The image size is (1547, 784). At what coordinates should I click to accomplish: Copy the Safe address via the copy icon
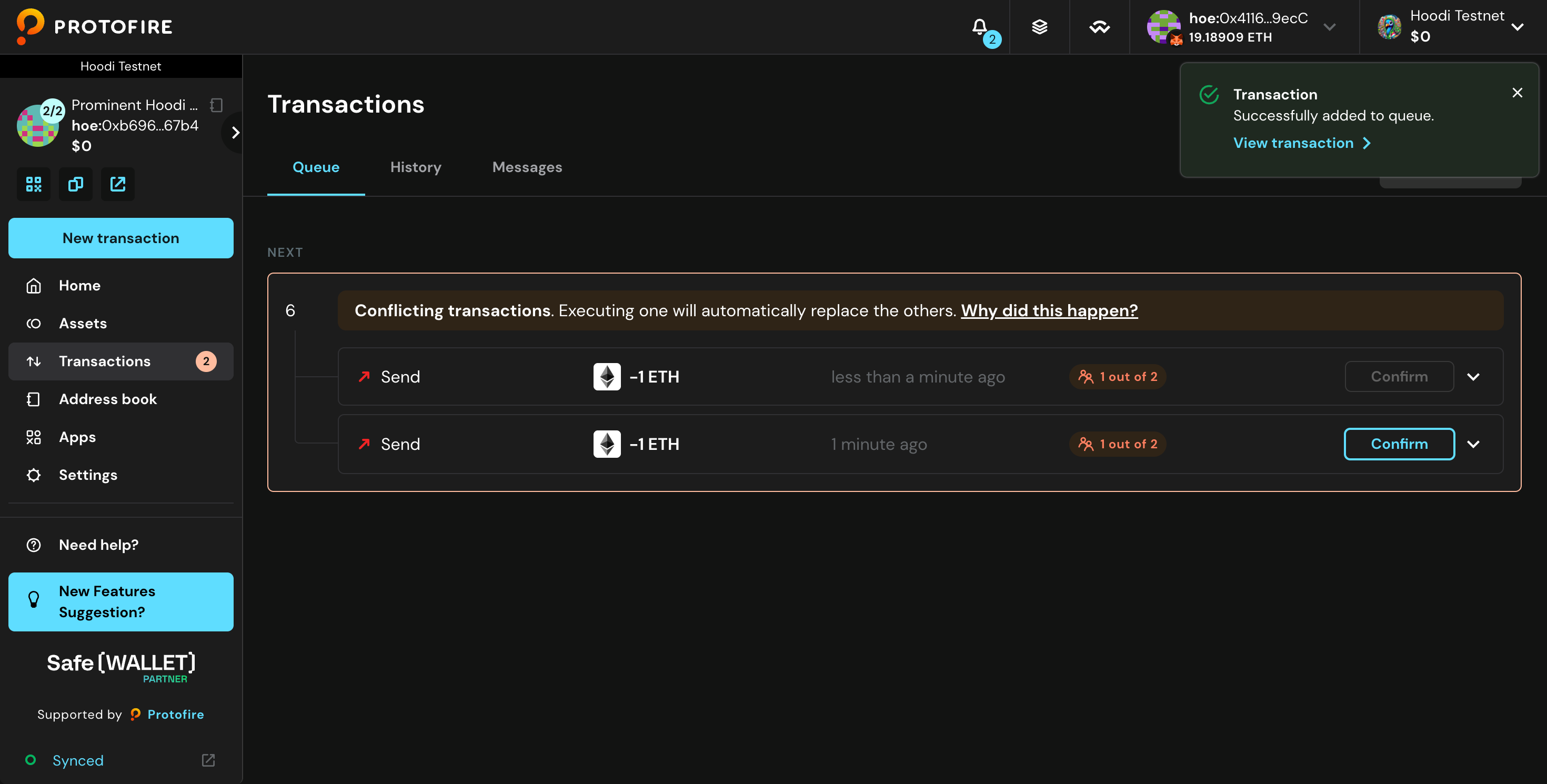(76, 184)
